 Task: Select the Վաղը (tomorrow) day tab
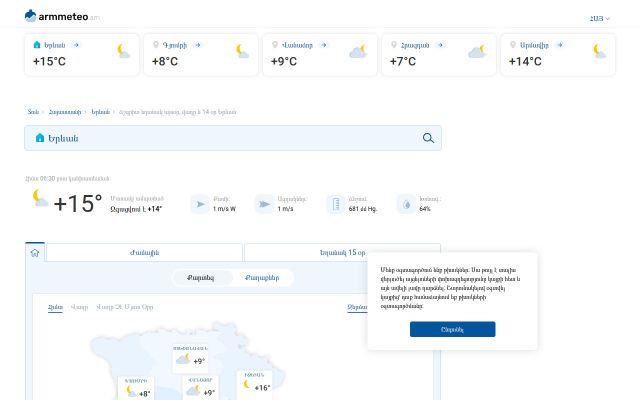click(79, 307)
